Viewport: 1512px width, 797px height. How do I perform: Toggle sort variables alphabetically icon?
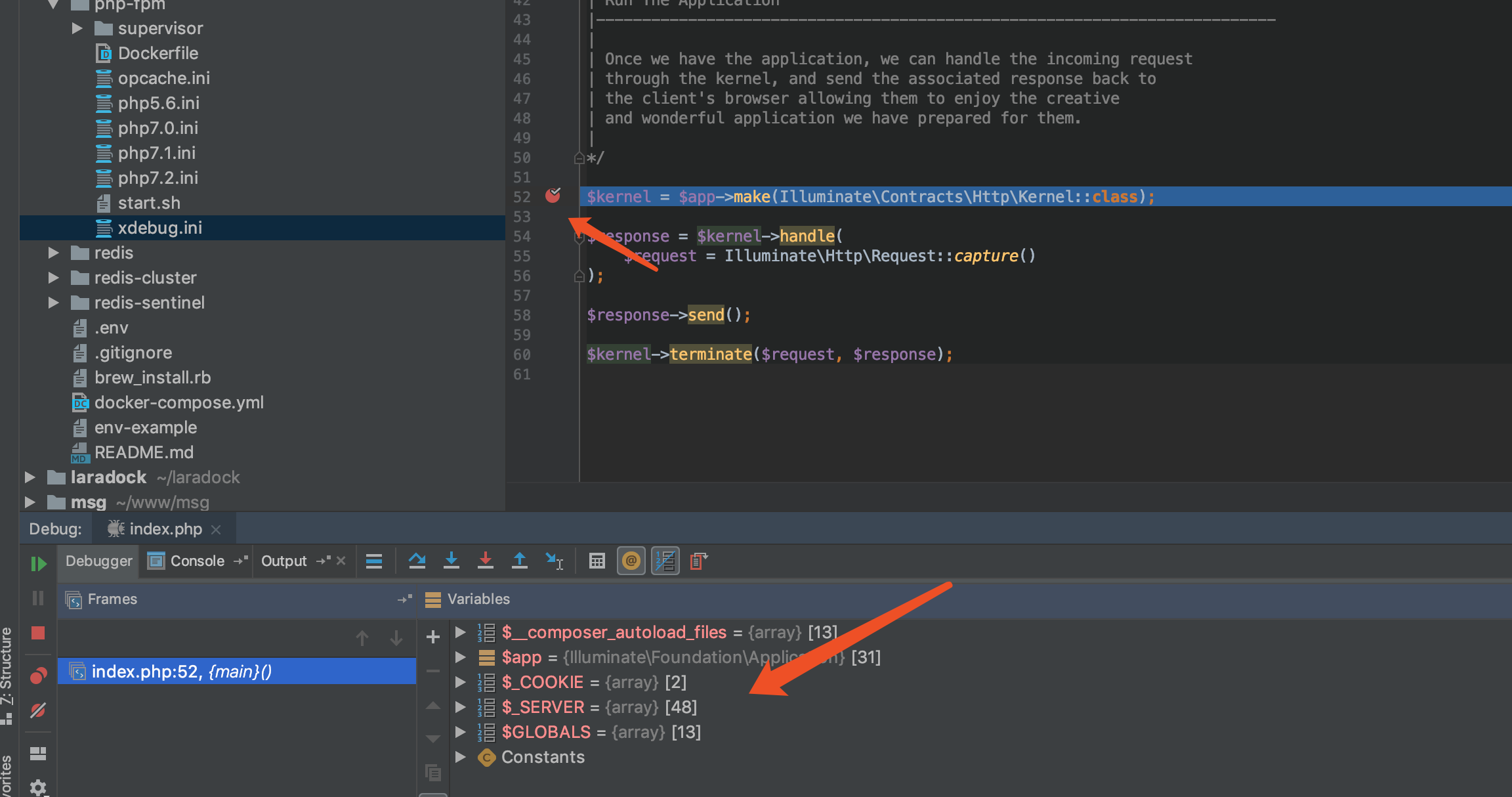[x=665, y=561]
